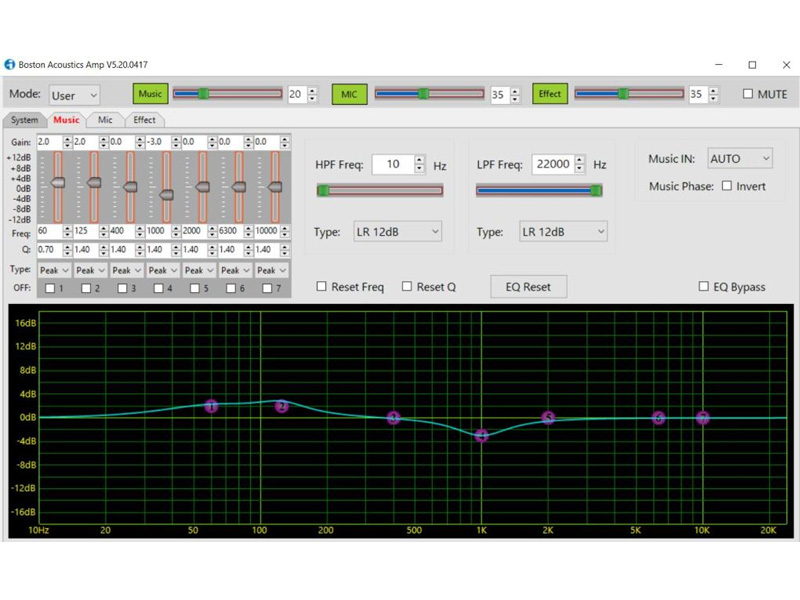This screenshot has width=800, height=600.
Task: Enable the Reset Q checkbox
Action: (x=407, y=286)
